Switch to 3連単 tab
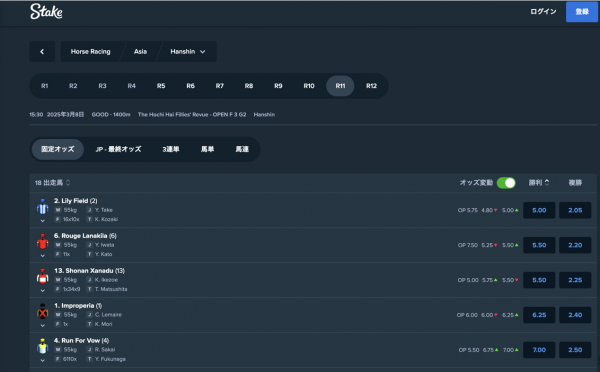The height and width of the screenshot is (372, 600). pyautogui.click(x=171, y=149)
